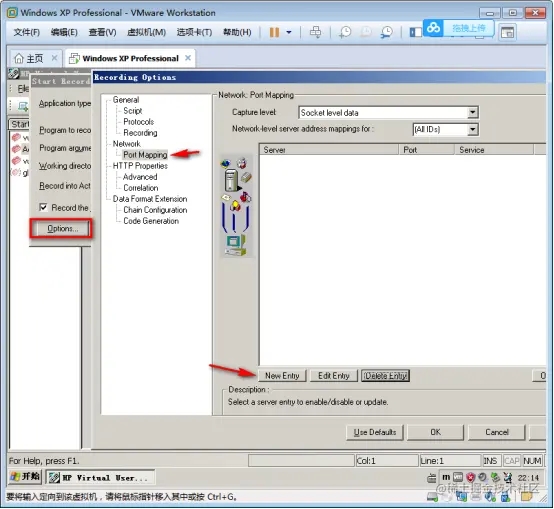Click the Port column header

tap(426, 149)
